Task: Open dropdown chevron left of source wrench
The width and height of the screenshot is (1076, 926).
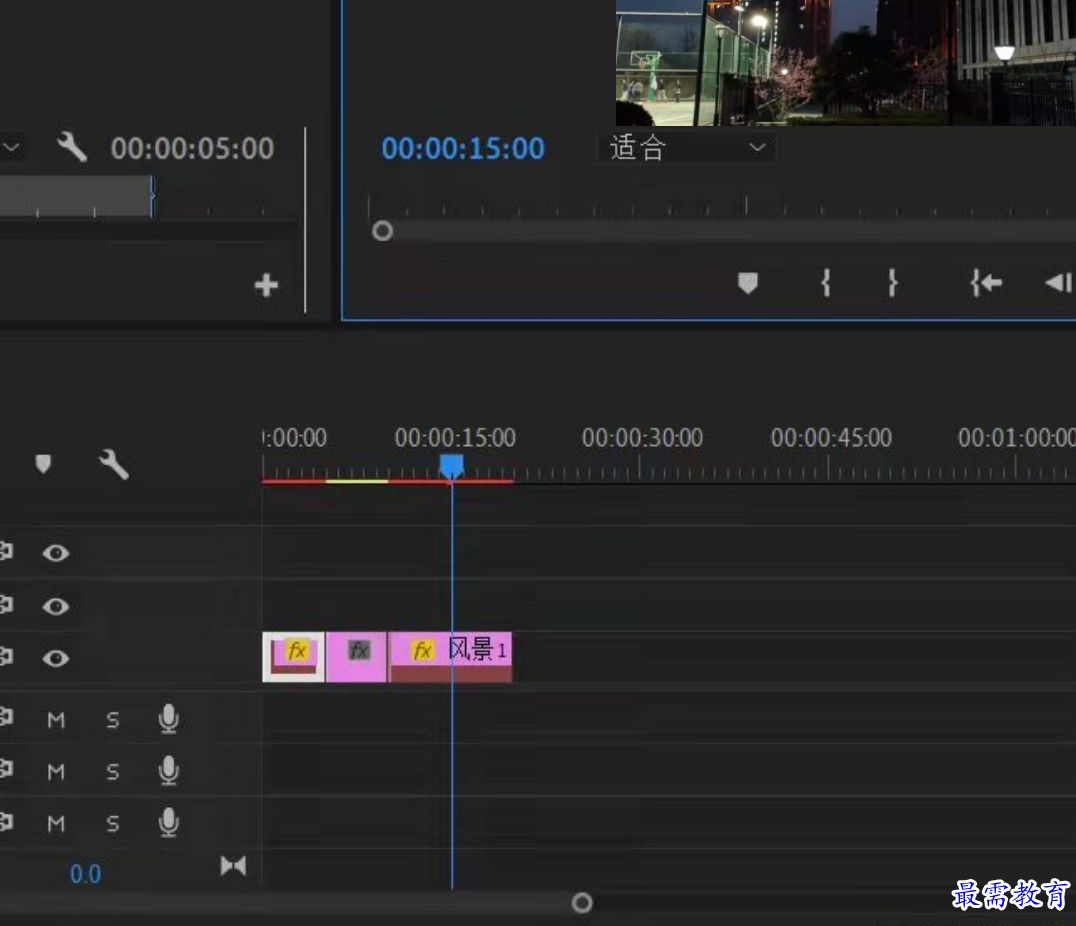Action: pyautogui.click(x=11, y=147)
